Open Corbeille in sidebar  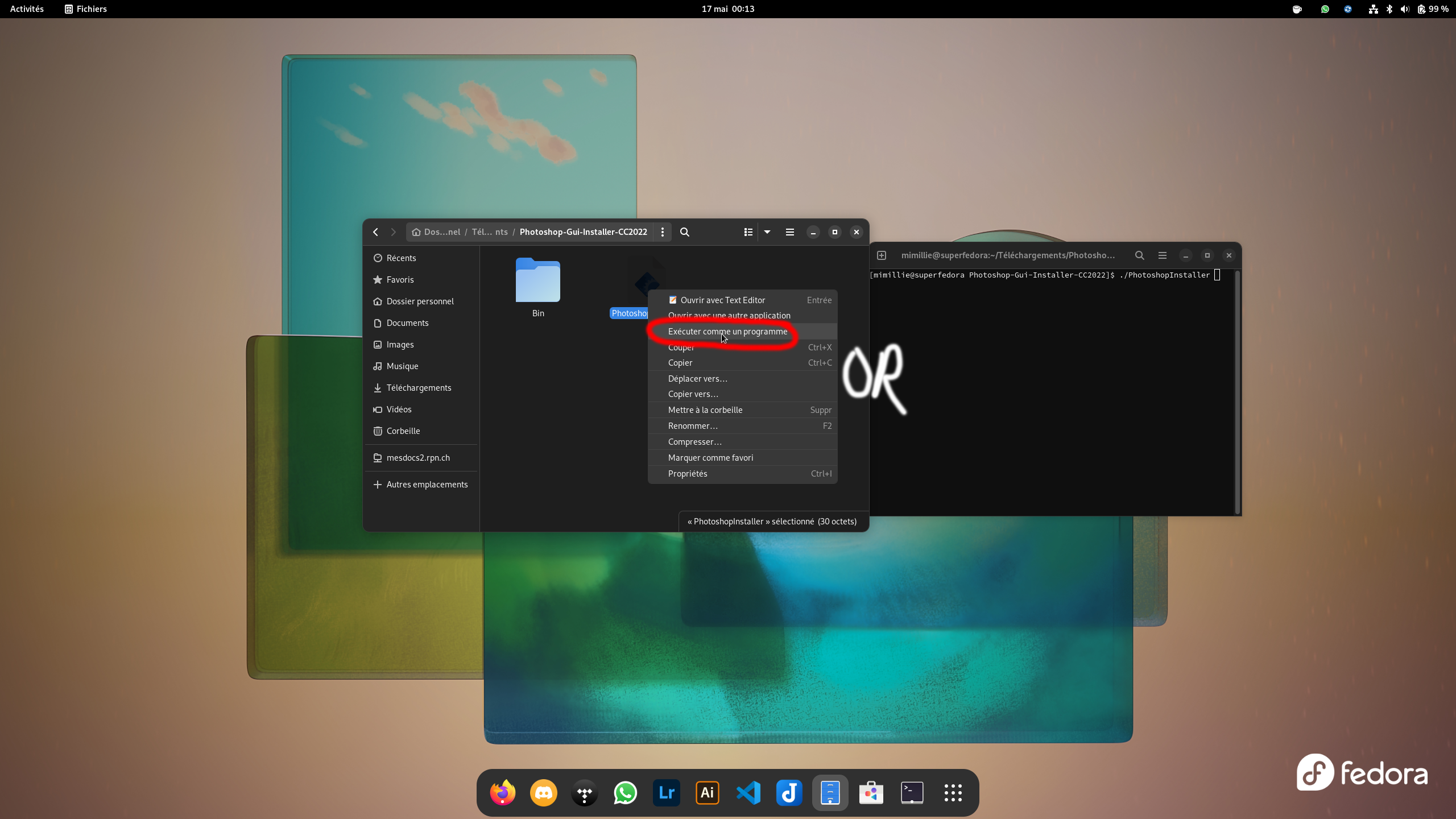click(421, 431)
